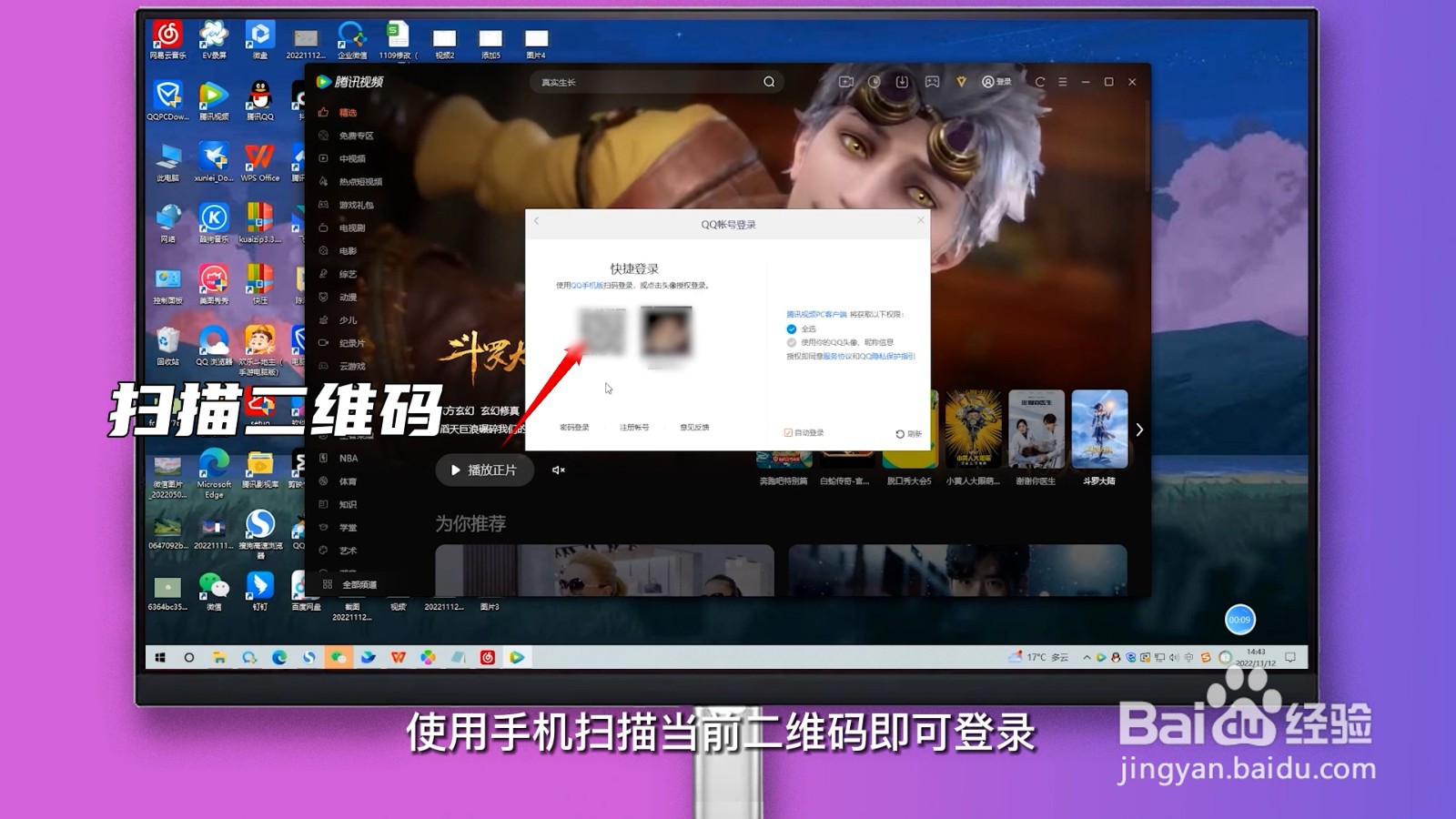Viewport: 1456px width, 819px height.
Task: Toggle the QQ avatar and nickname permission
Action: click(791, 343)
